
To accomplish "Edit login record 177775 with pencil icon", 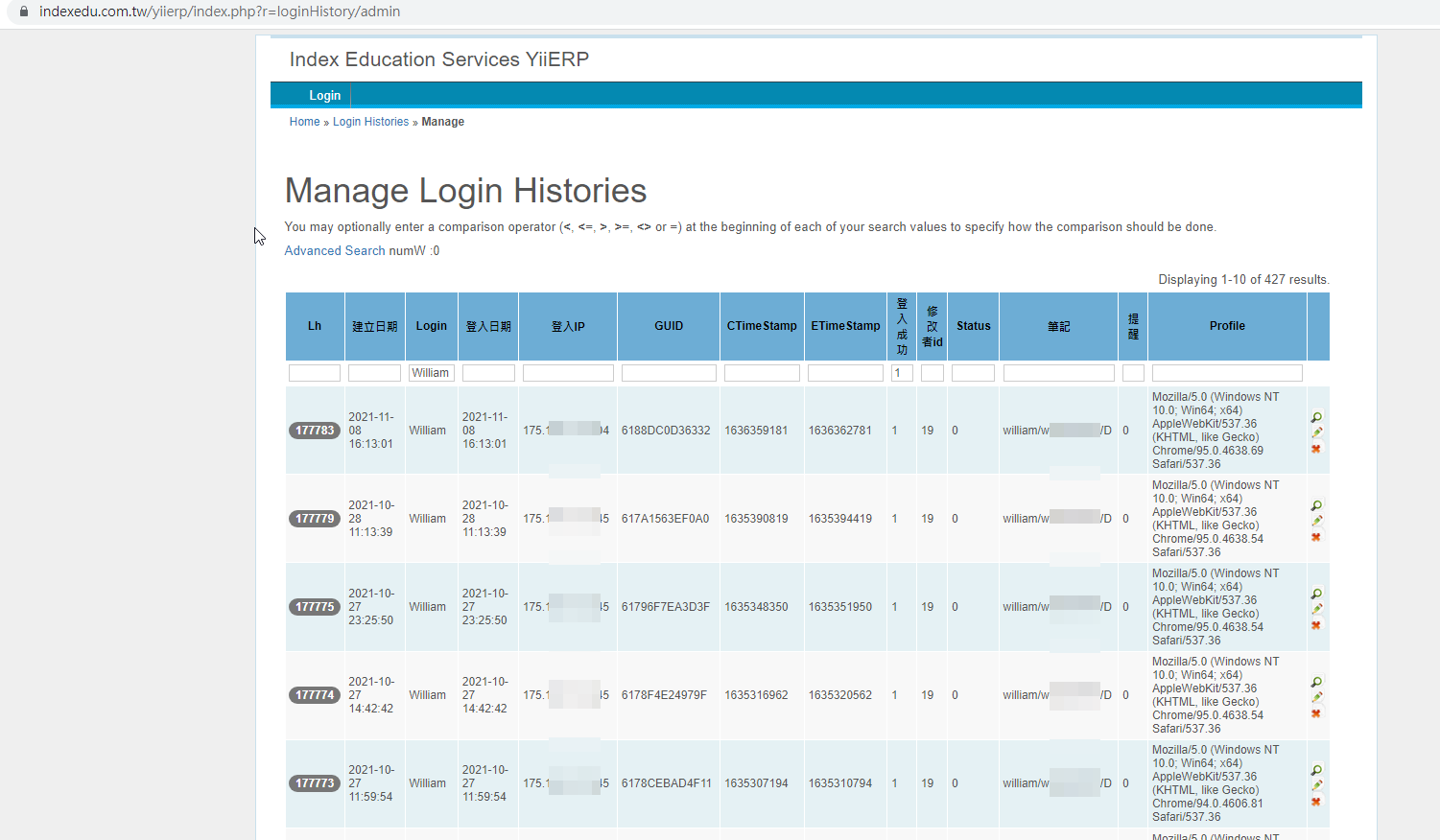I will pyautogui.click(x=1316, y=609).
